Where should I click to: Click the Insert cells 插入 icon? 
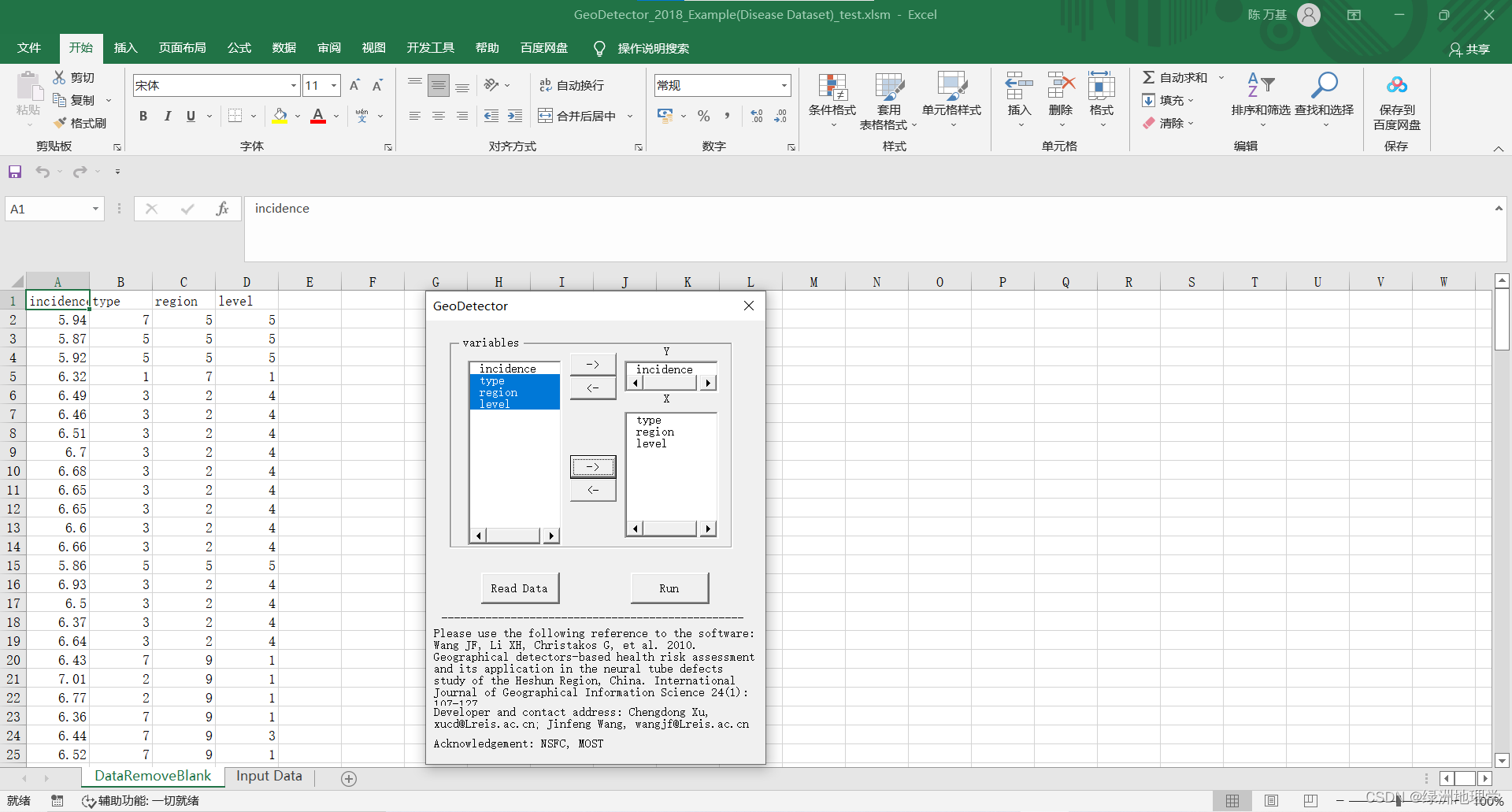[x=1019, y=85]
